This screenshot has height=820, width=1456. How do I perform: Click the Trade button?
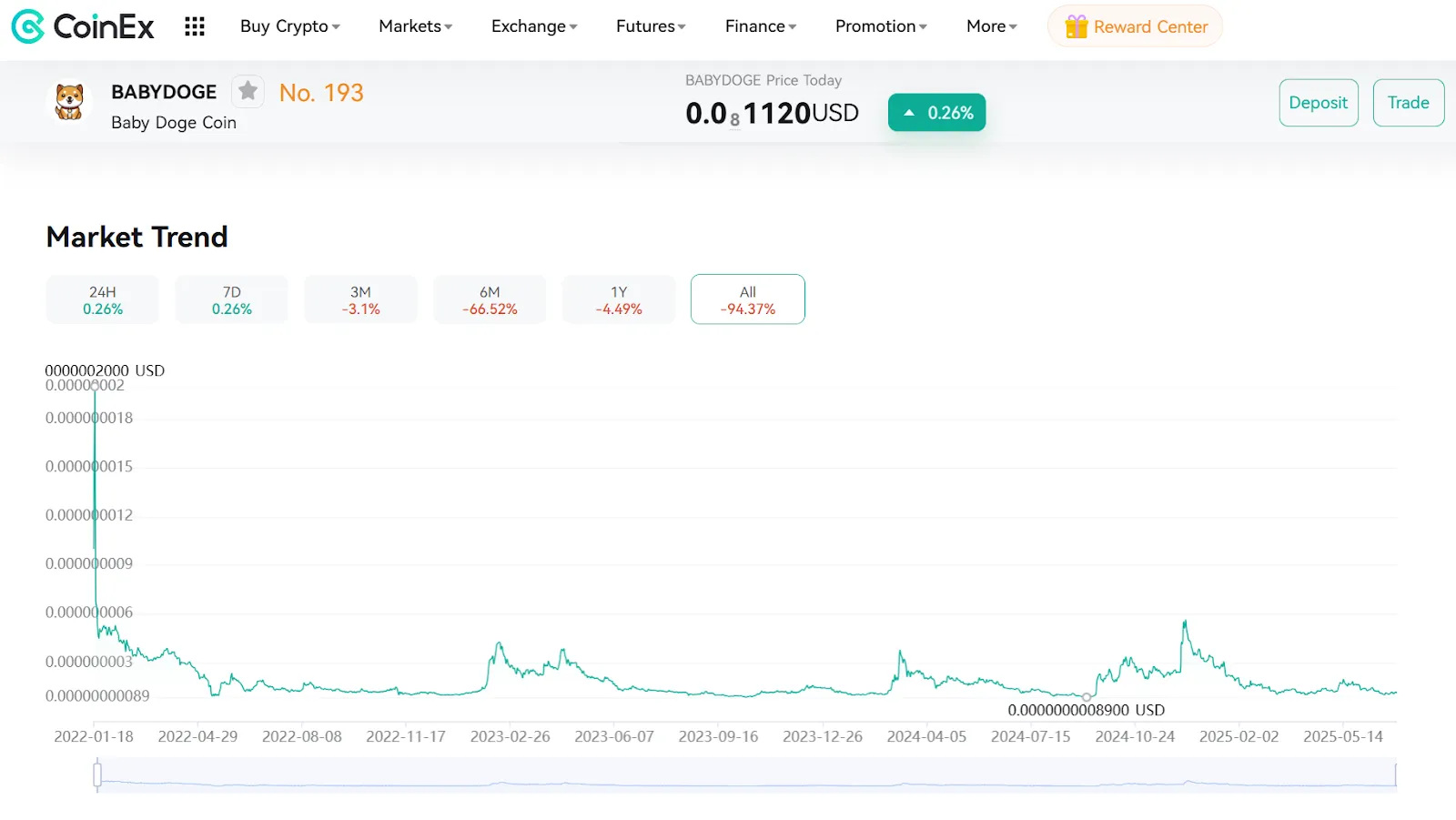(x=1409, y=103)
